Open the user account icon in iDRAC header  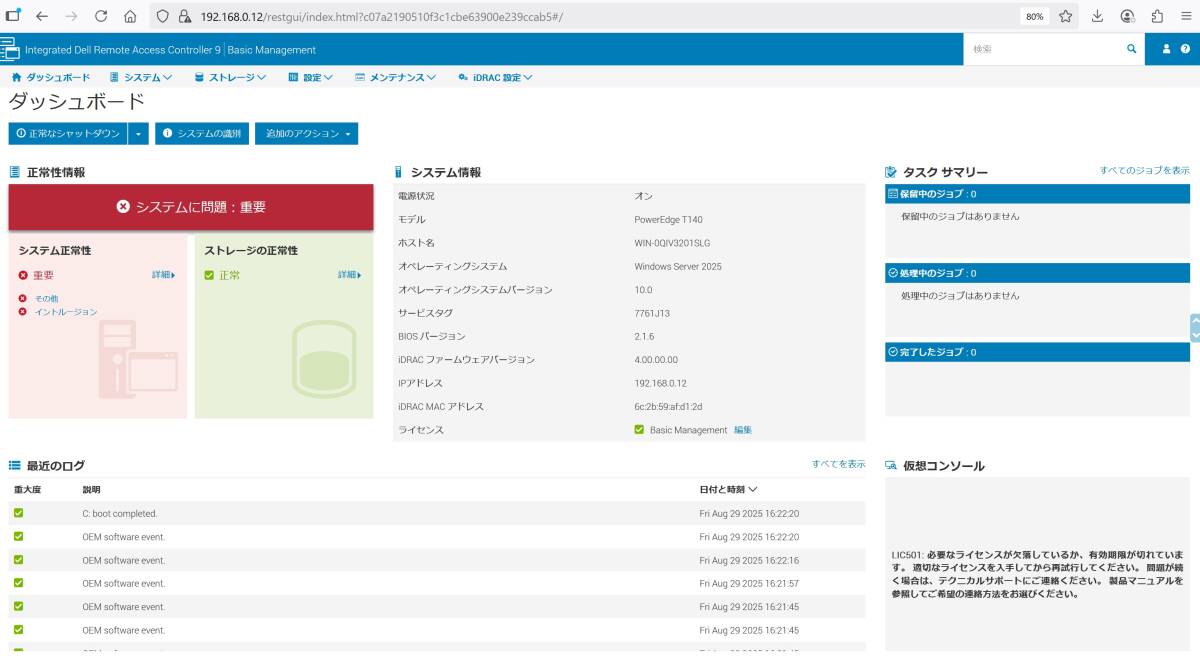(x=1166, y=49)
